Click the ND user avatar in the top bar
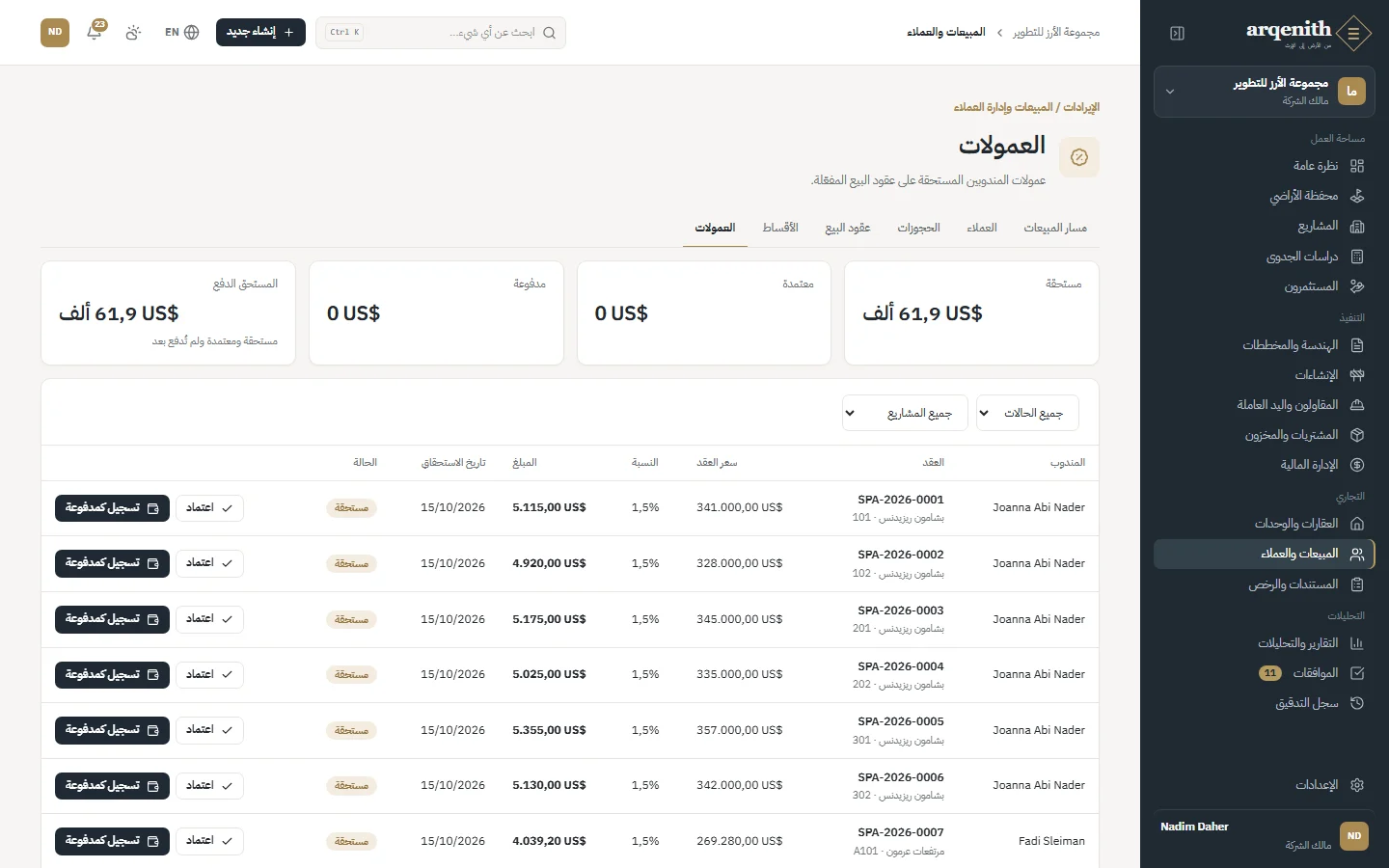Viewport: 1389px width, 868px height. (55, 32)
